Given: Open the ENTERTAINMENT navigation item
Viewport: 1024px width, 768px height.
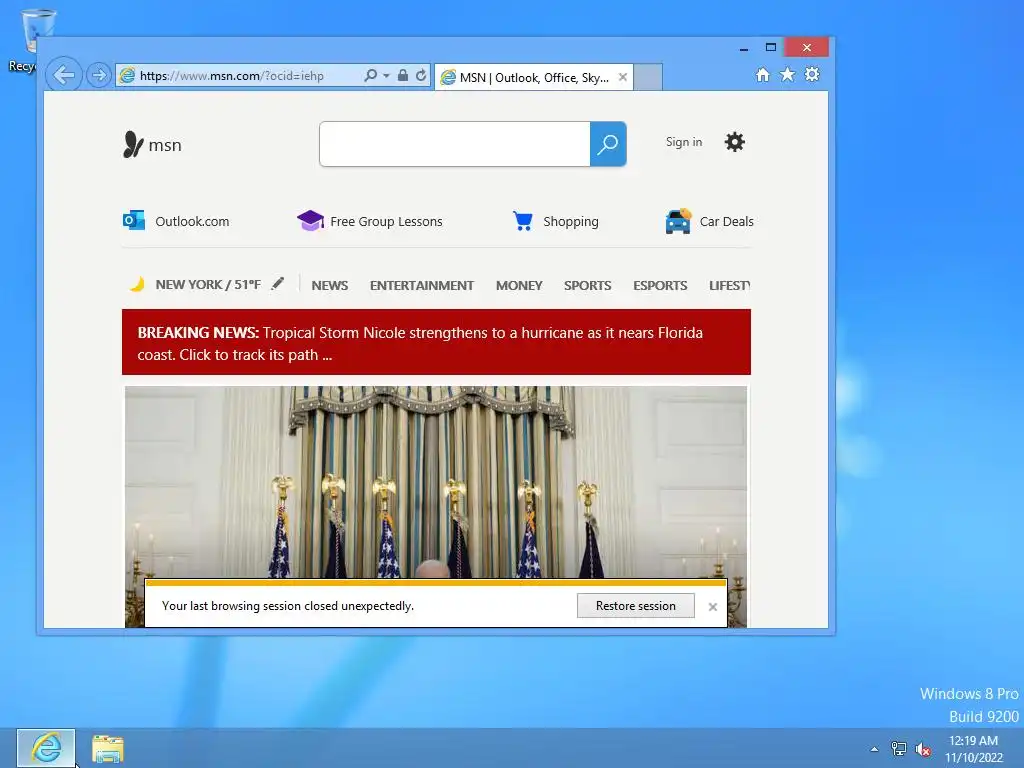Looking at the screenshot, I should (422, 285).
